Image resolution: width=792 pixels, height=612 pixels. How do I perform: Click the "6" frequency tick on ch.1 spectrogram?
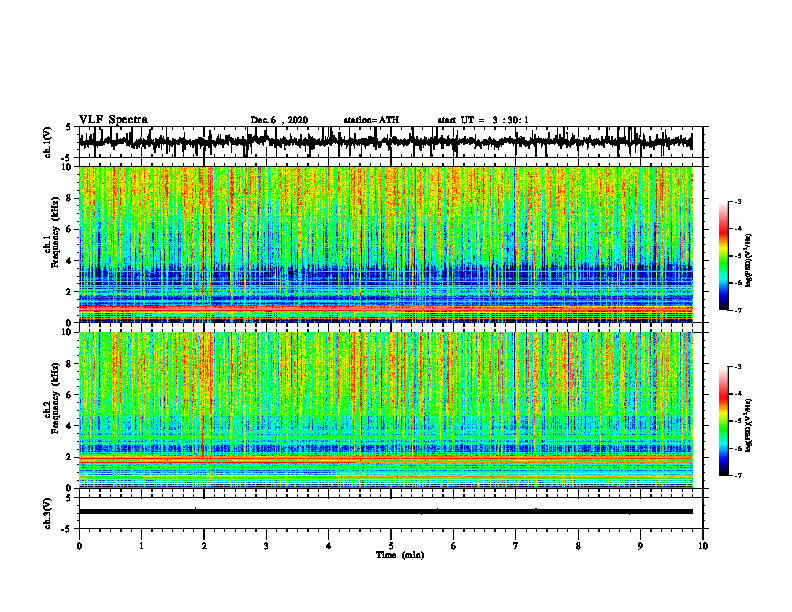[x=70, y=230]
